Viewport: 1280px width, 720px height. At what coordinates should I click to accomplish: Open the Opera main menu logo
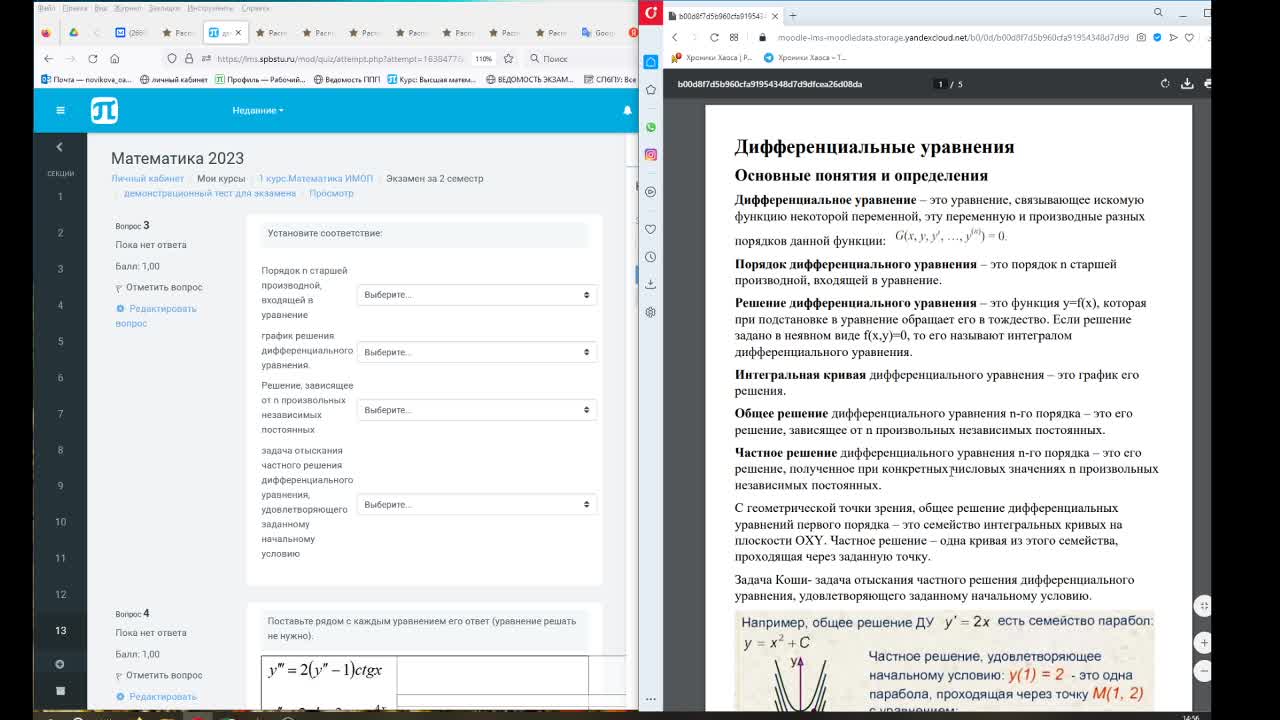651,12
